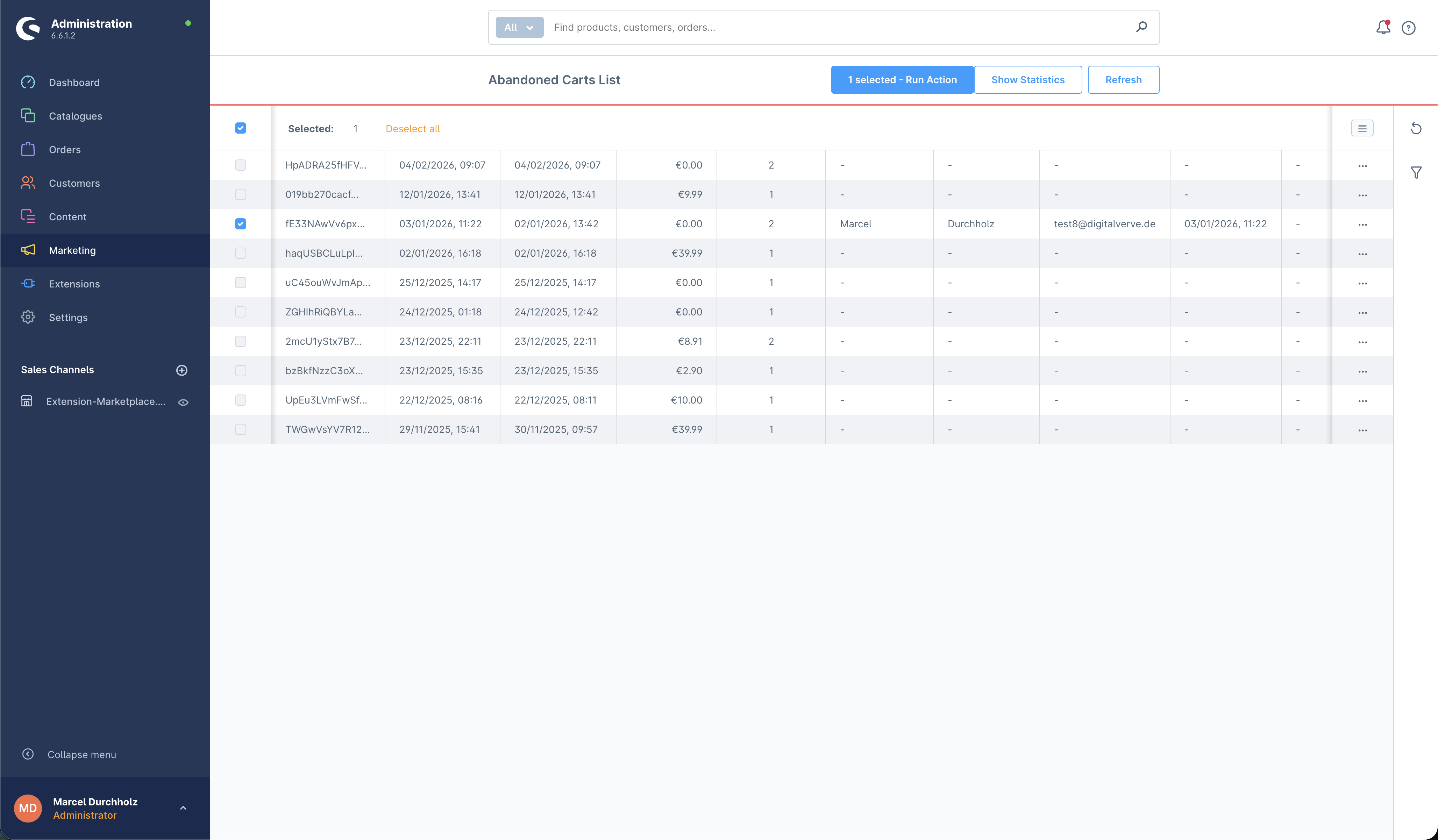Click the help question mark icon
The width and height of the screenshot is (1438, 840).
[1408, 28]
